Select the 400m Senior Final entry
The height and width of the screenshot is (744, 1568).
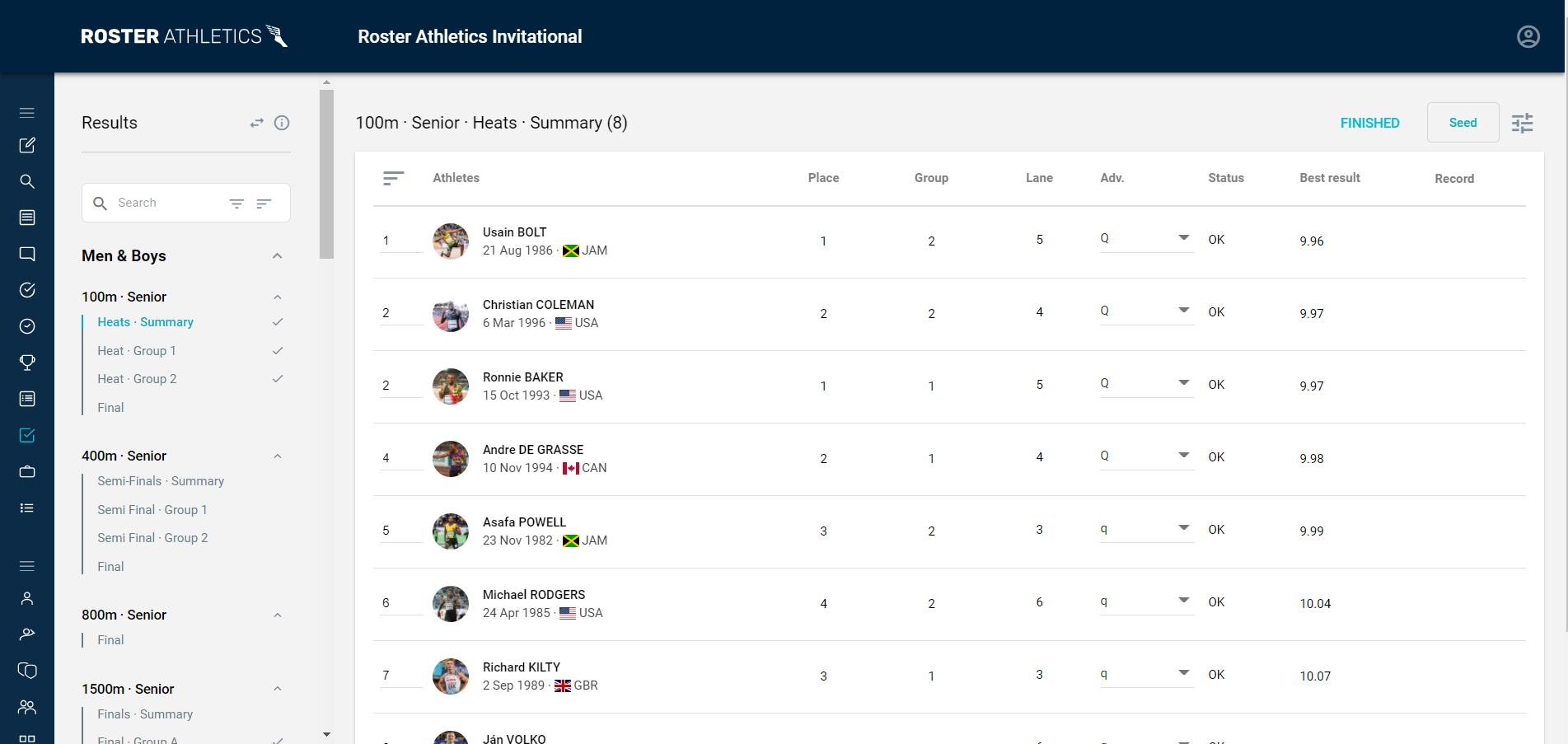pos(110,566)
